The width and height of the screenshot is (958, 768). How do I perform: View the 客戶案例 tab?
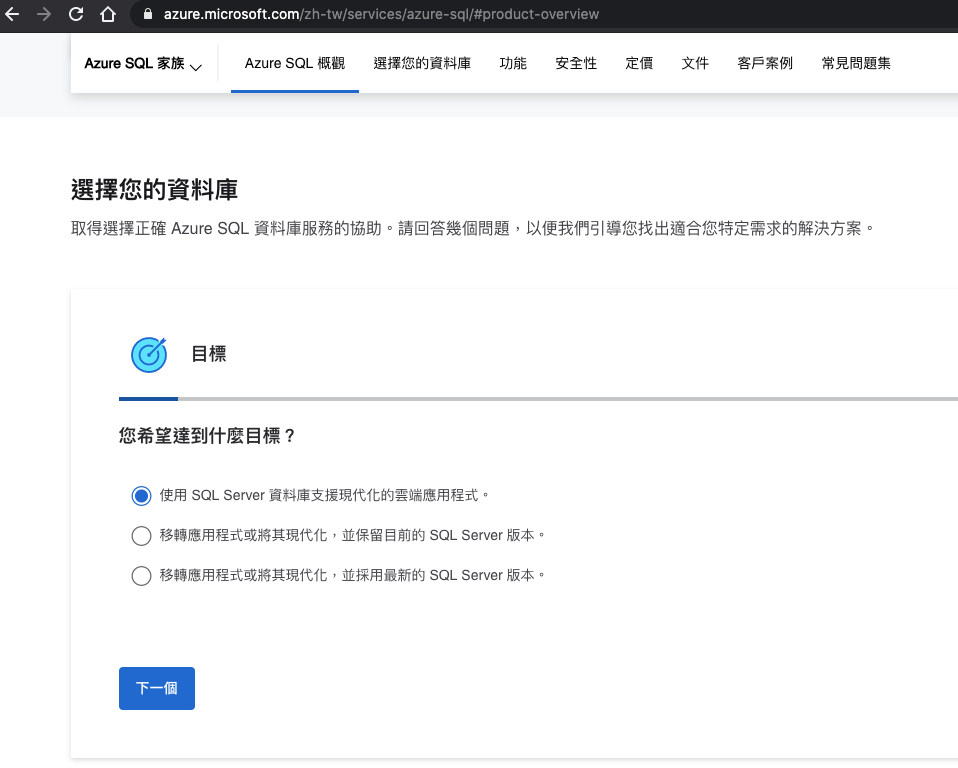(765, 64)
